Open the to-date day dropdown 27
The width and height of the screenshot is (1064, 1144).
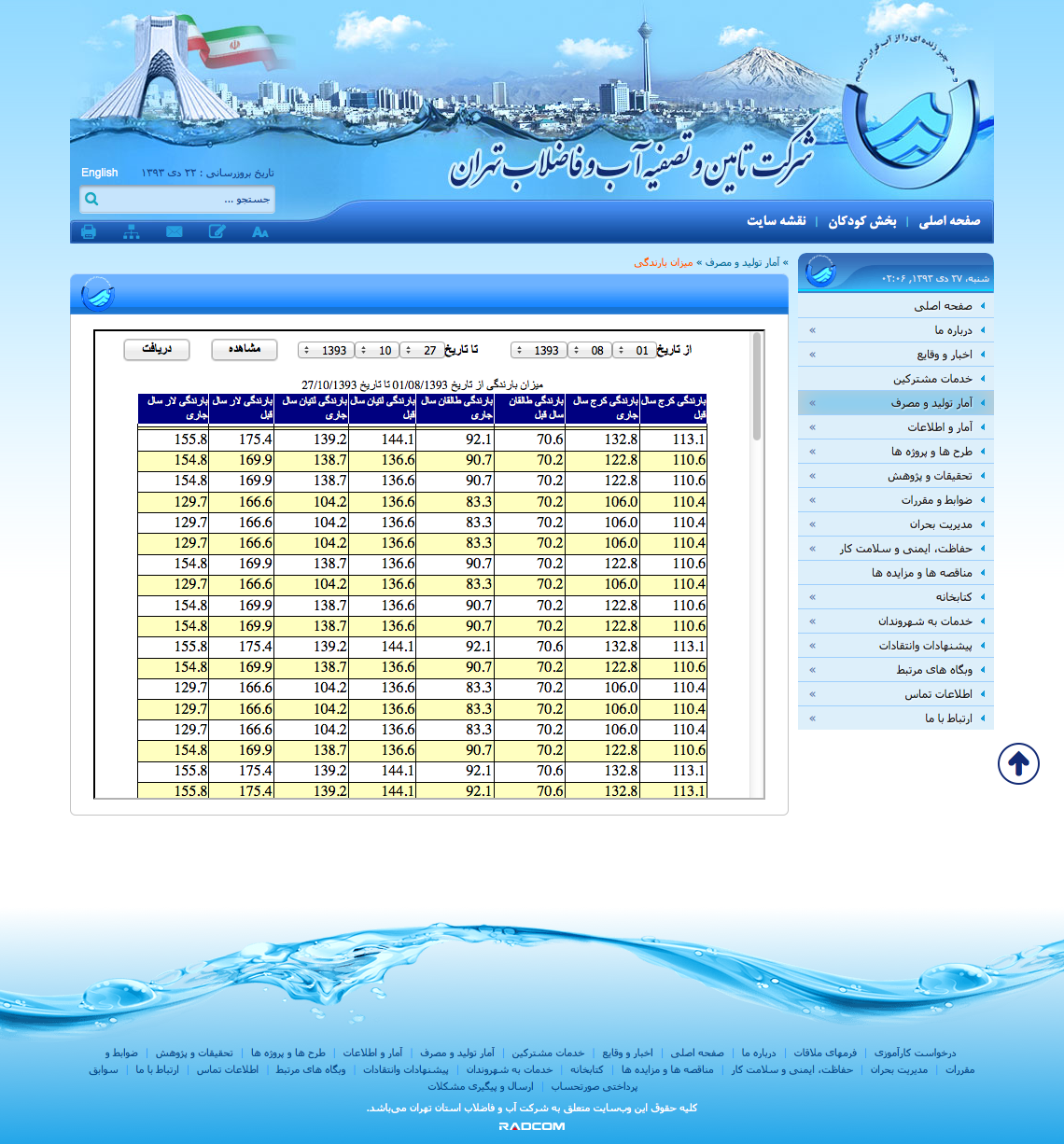[x=422, y=351]
